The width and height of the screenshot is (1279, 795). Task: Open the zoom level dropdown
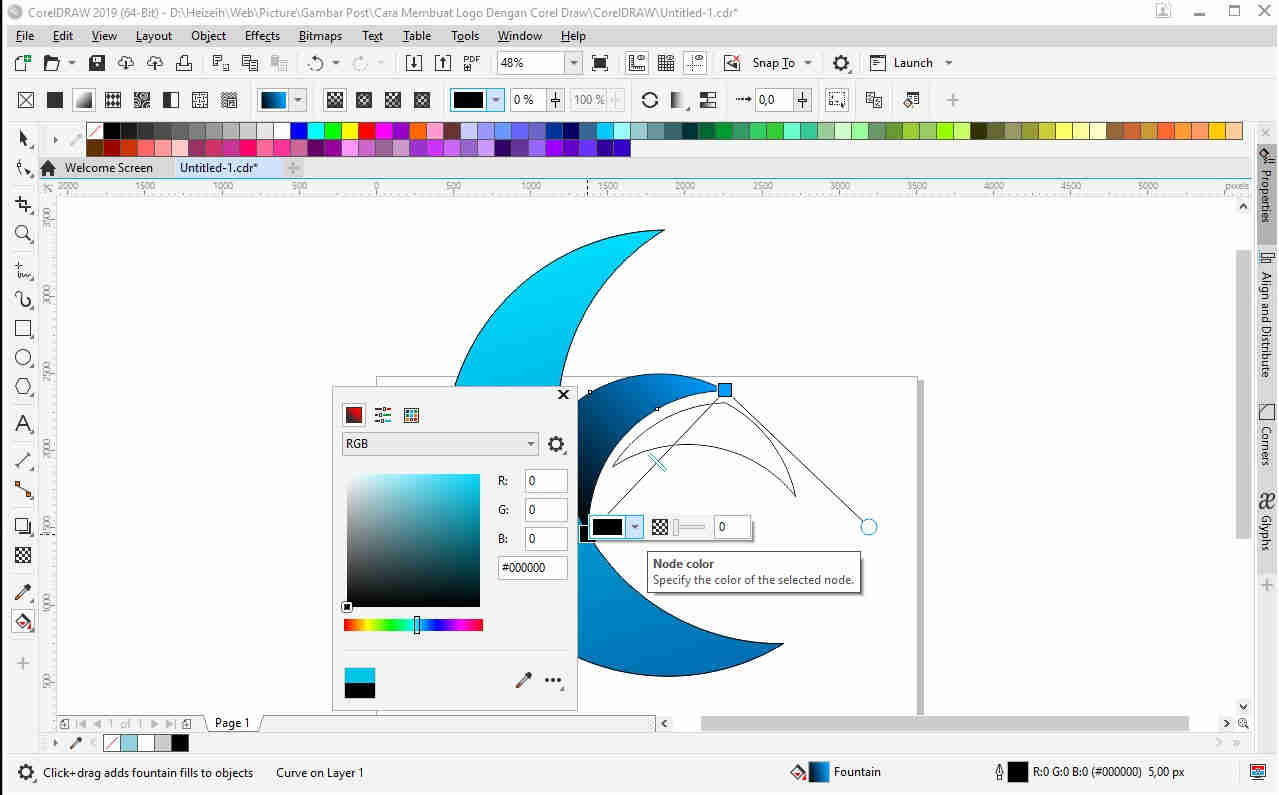(x=573, y=63)
